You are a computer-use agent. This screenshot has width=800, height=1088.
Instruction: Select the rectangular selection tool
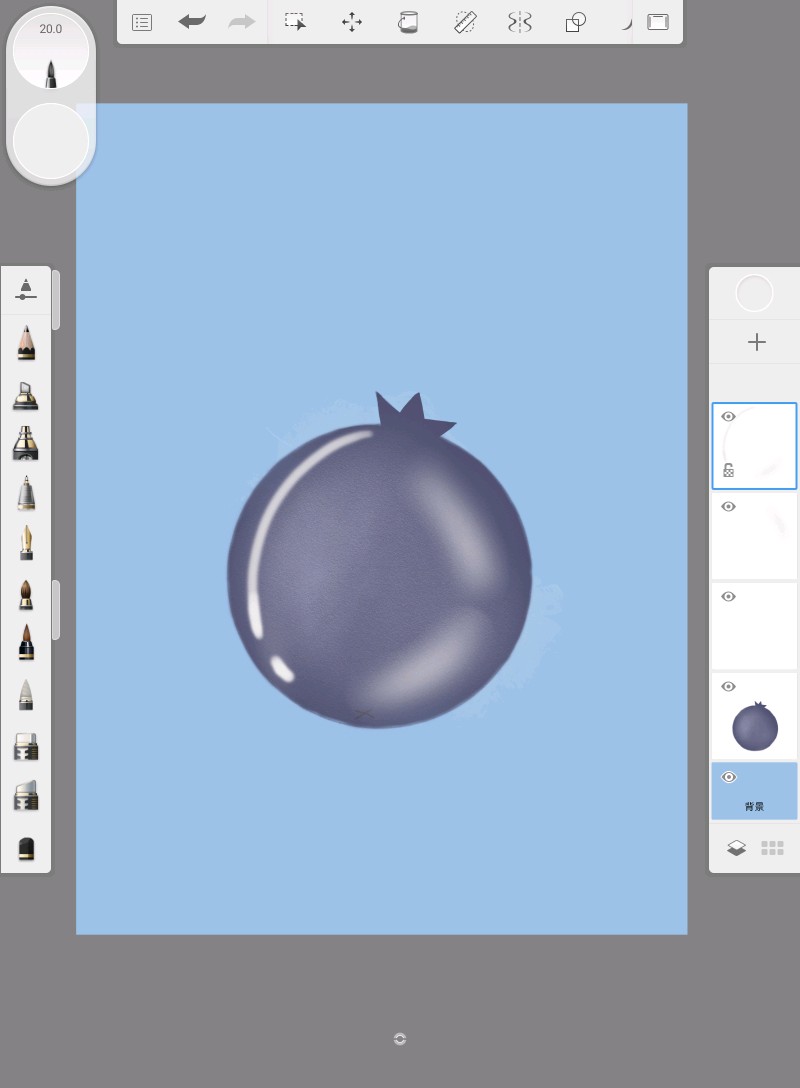click(295, 22)
